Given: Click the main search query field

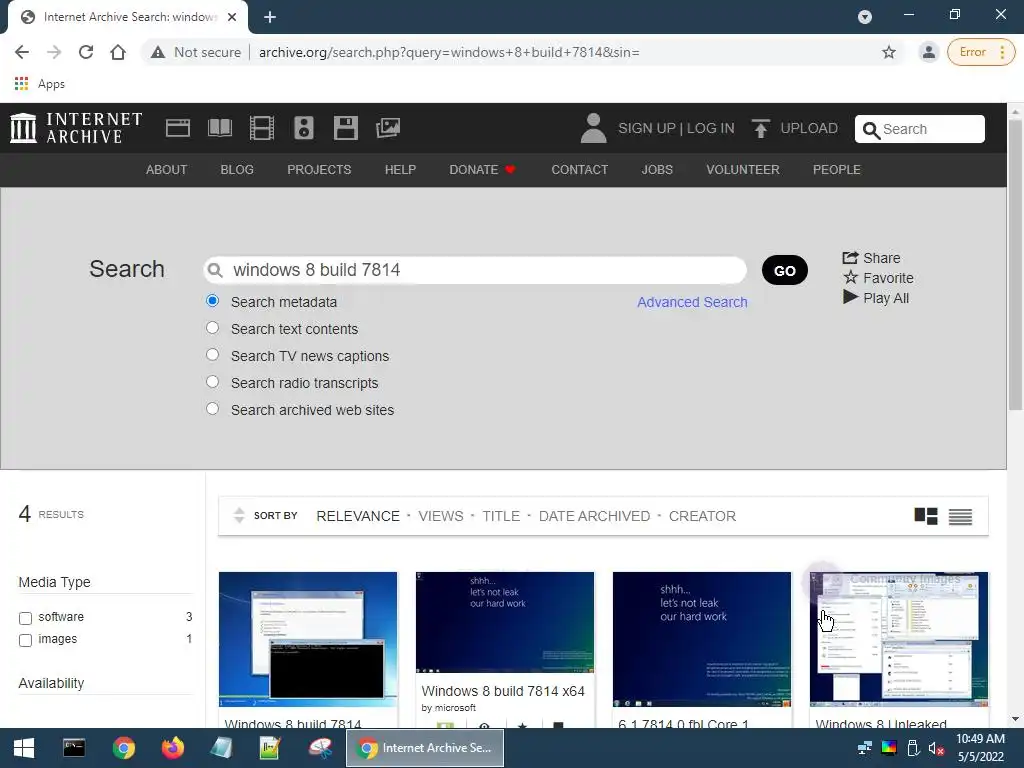Looking at the screenshot, I should pos(475,270).
